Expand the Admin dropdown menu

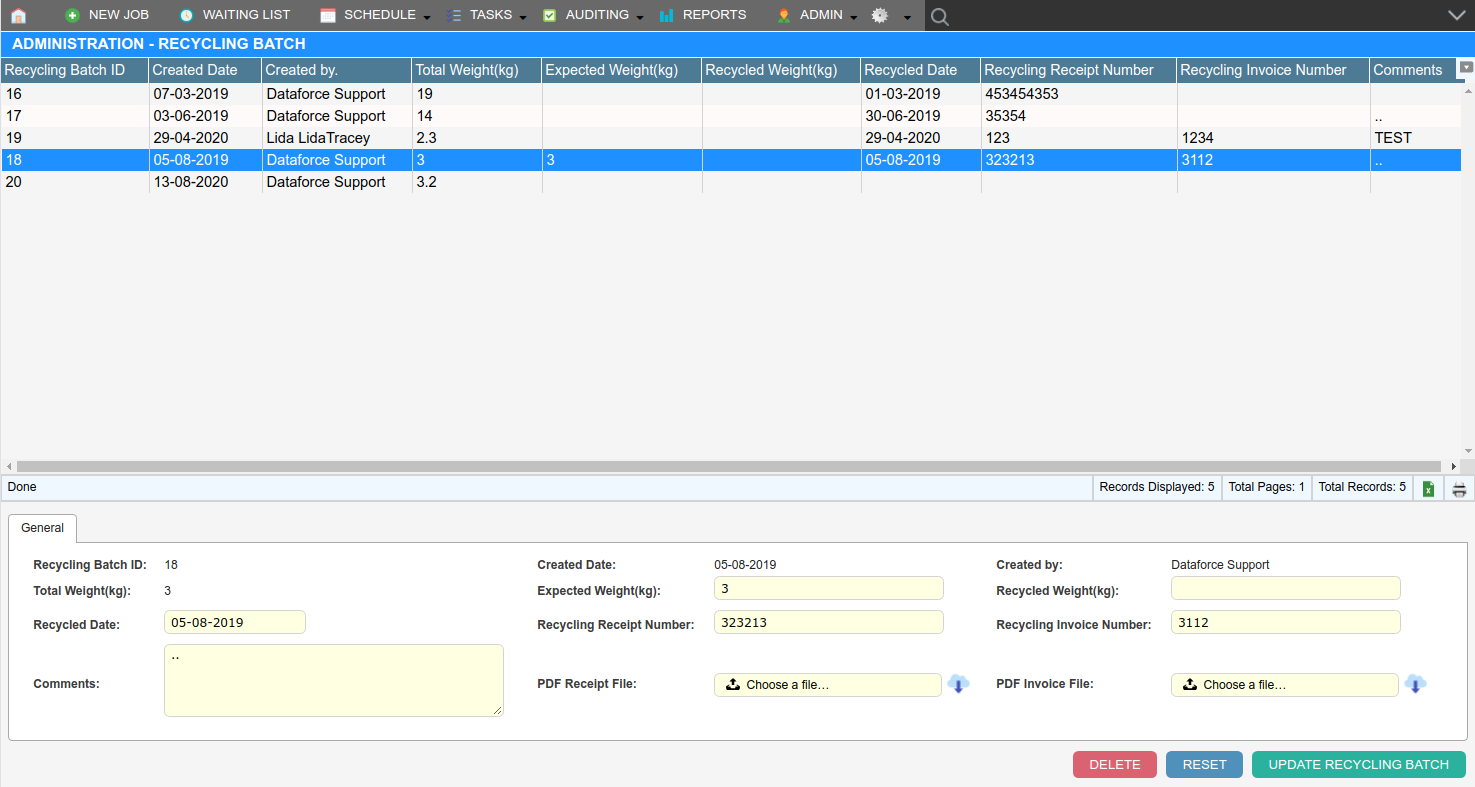818,15
